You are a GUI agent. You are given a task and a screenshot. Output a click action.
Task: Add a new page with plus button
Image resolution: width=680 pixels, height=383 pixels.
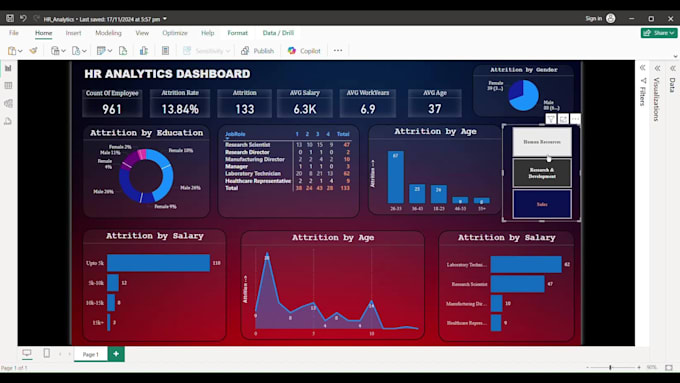pos(116,354)
